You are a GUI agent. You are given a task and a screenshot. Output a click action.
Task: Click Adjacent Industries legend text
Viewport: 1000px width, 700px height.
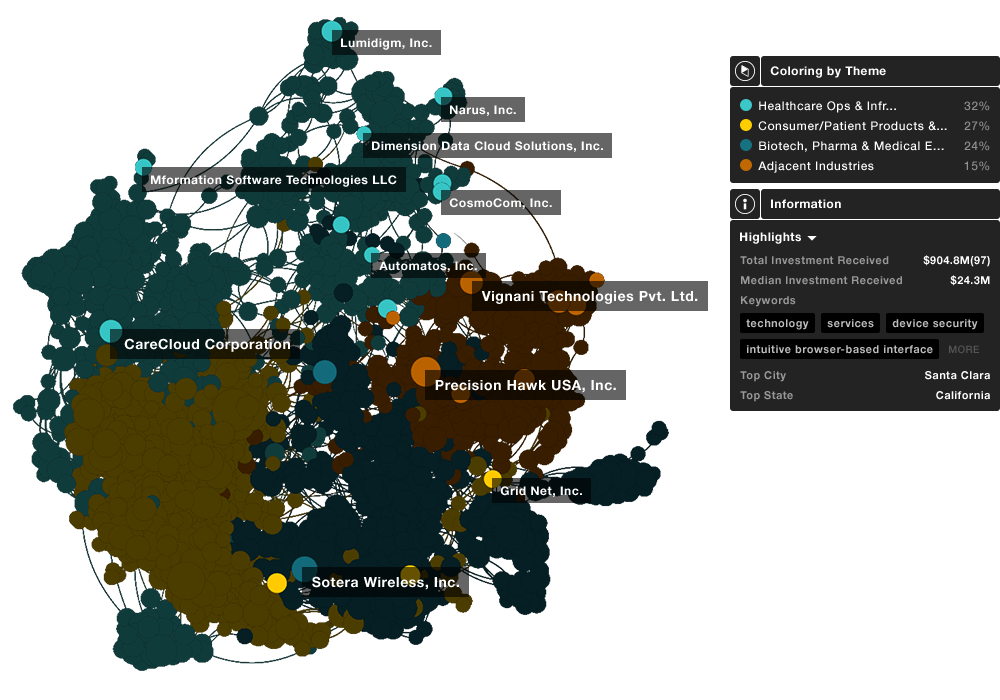point(816,166)
